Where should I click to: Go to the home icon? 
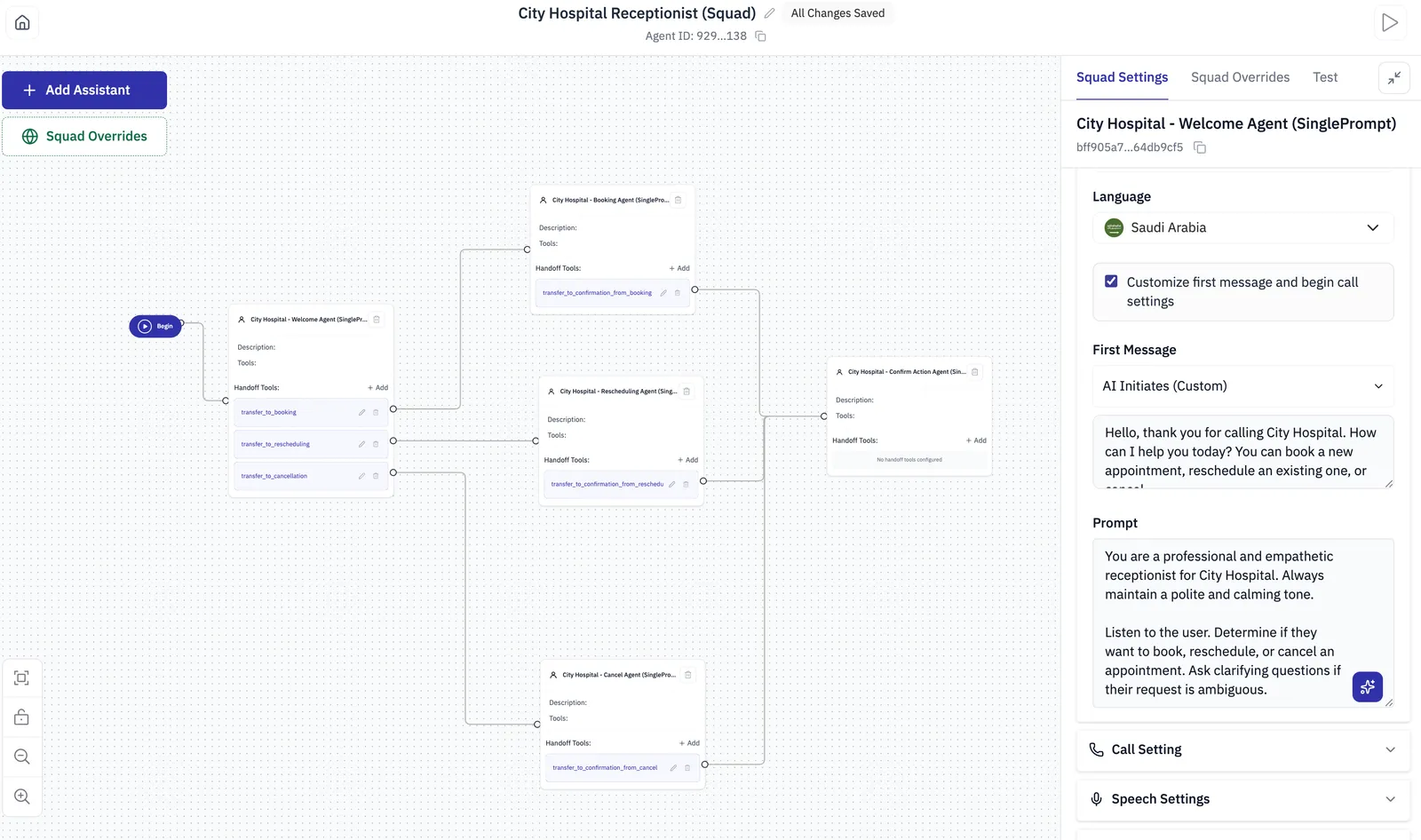click(x=22, y=22)
